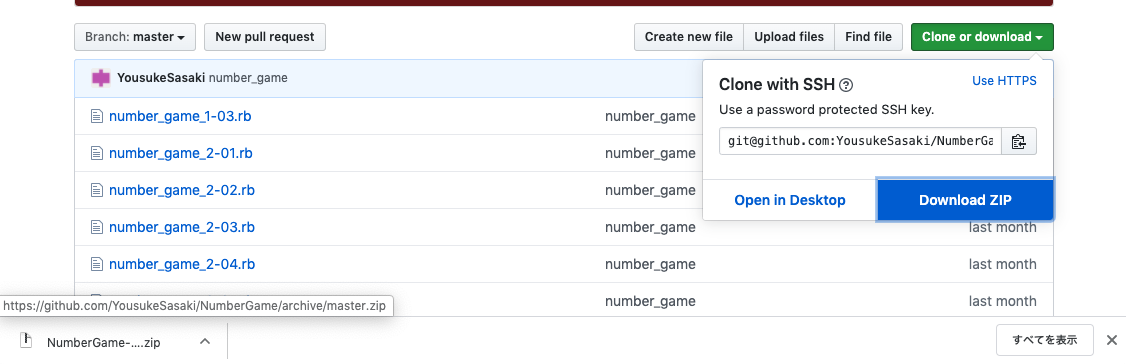Open the Branch: master dropdown
Image resolution: width=1126 pixels, height=364 pixels.
coord(135,37)
